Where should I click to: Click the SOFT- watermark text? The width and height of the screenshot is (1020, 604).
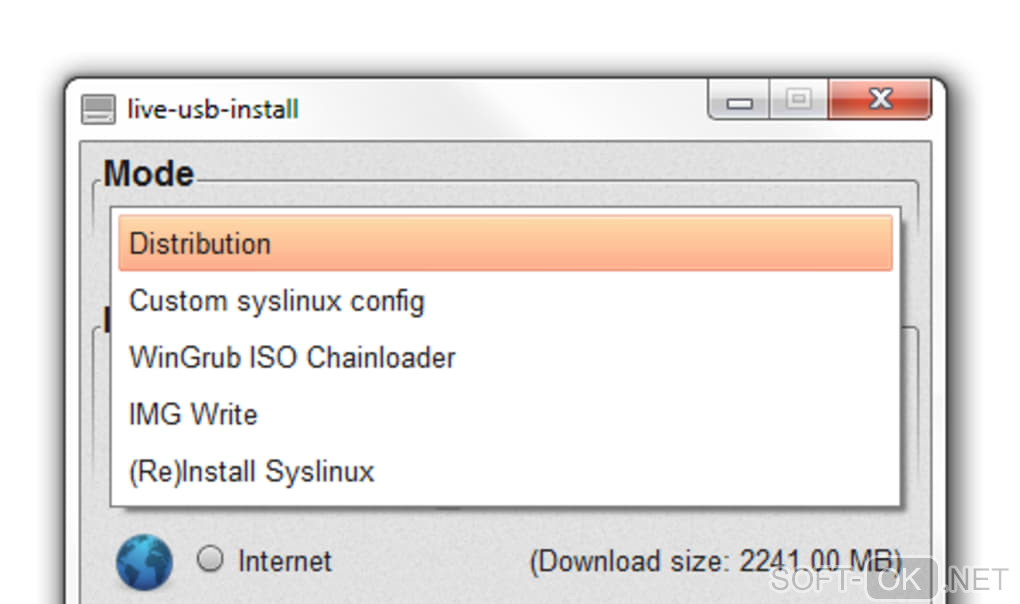815,579
